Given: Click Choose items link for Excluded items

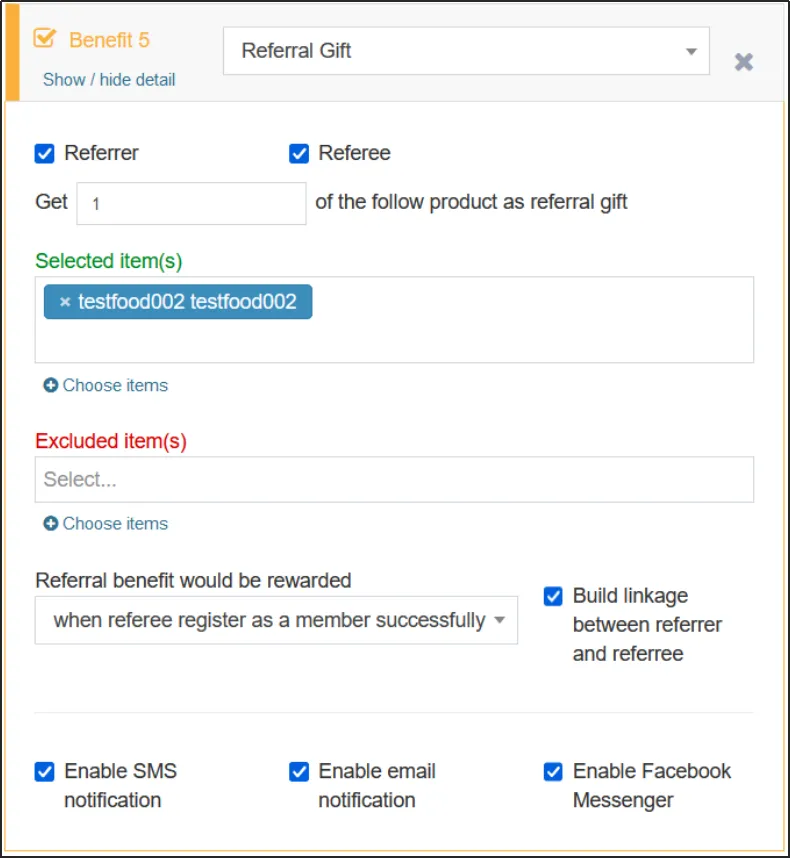Looking at the screenshot, I should pos(115,523).
